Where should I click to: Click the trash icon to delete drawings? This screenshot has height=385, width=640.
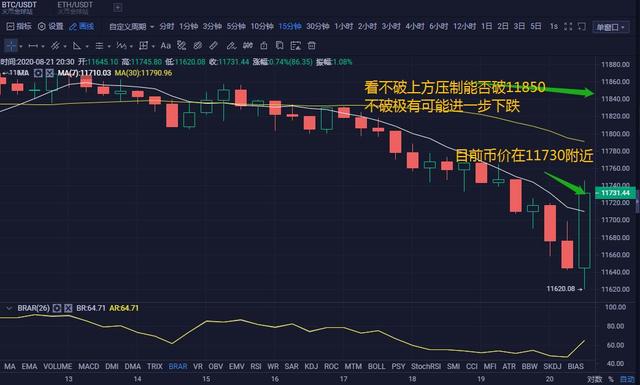pyautogui.click(x=311, y=46)
